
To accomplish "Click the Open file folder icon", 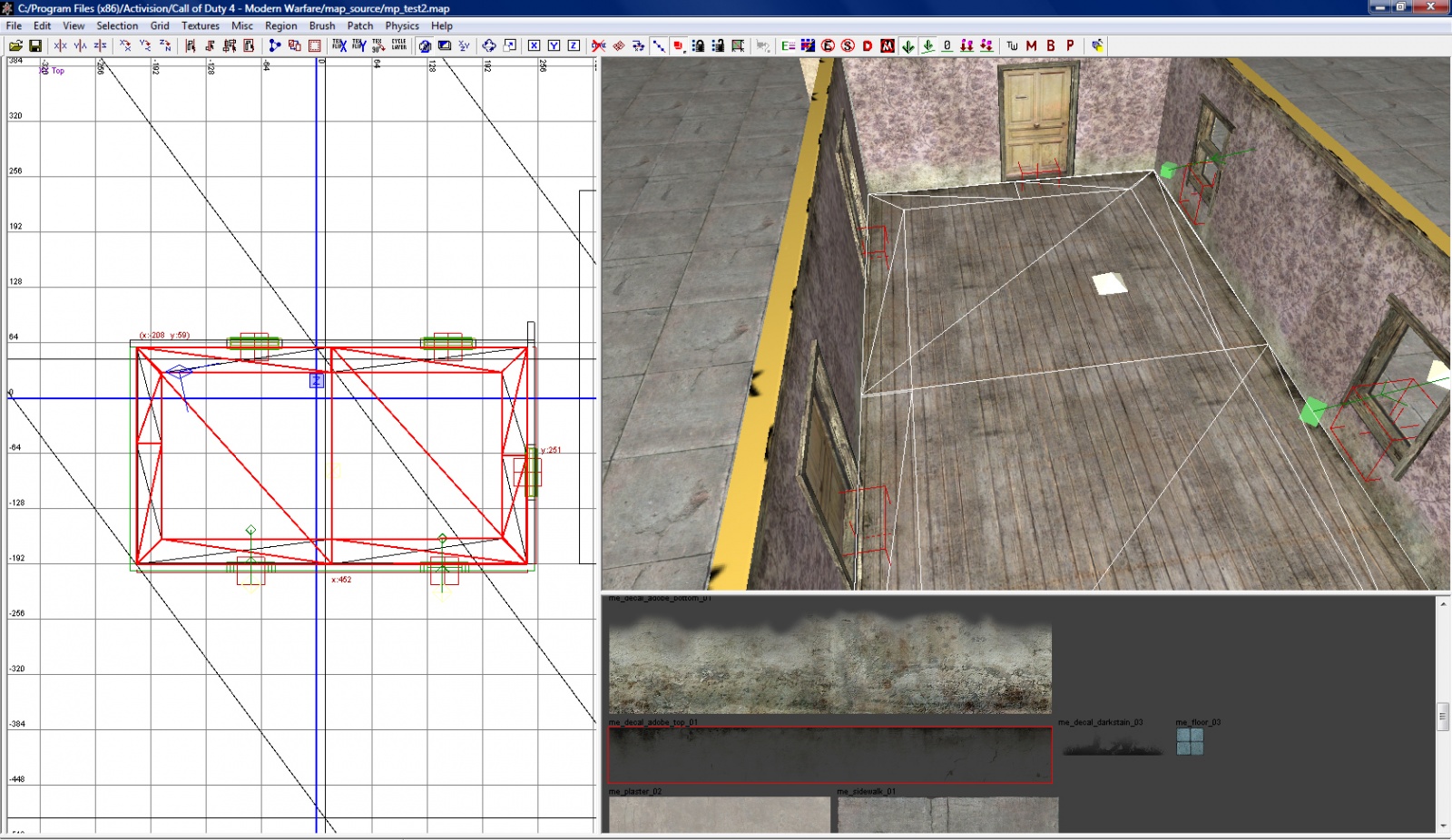I will [x=15, y=45].
